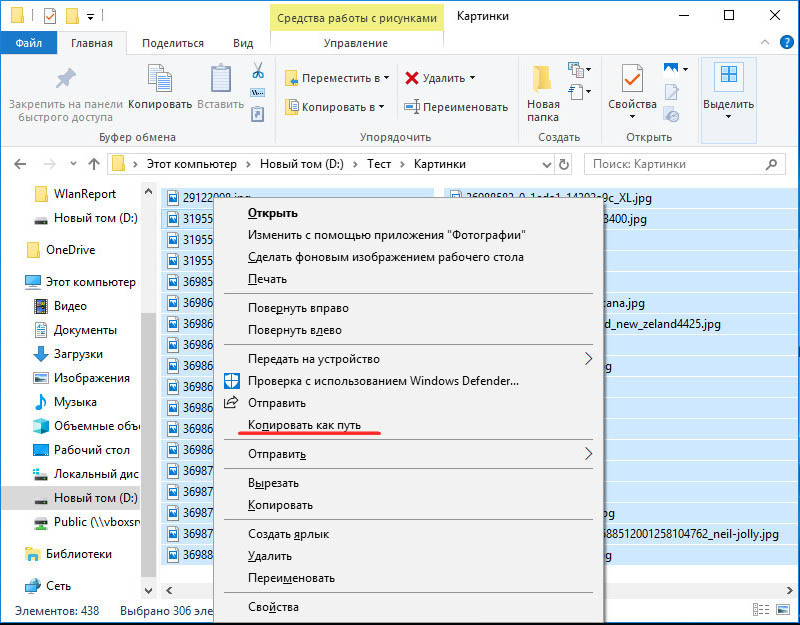Click the quick access properties checkmark icon

pos(50,16)
